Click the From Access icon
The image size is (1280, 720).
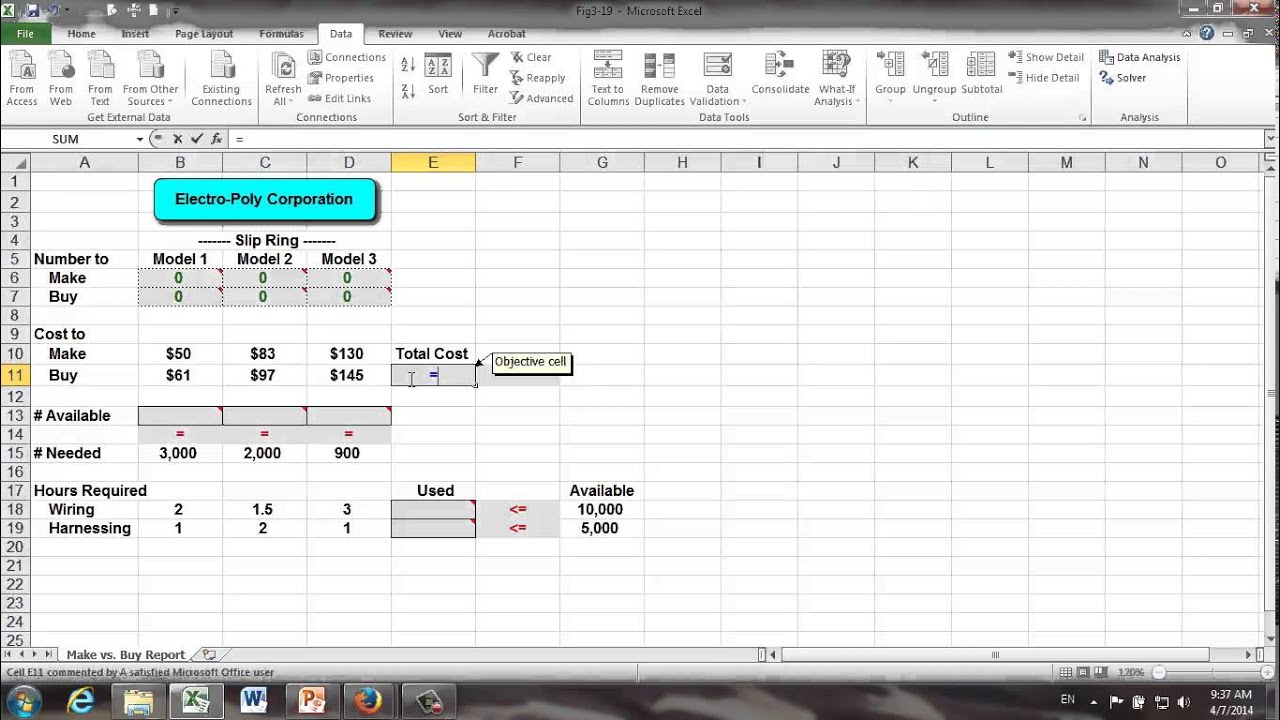click(22, 79)
